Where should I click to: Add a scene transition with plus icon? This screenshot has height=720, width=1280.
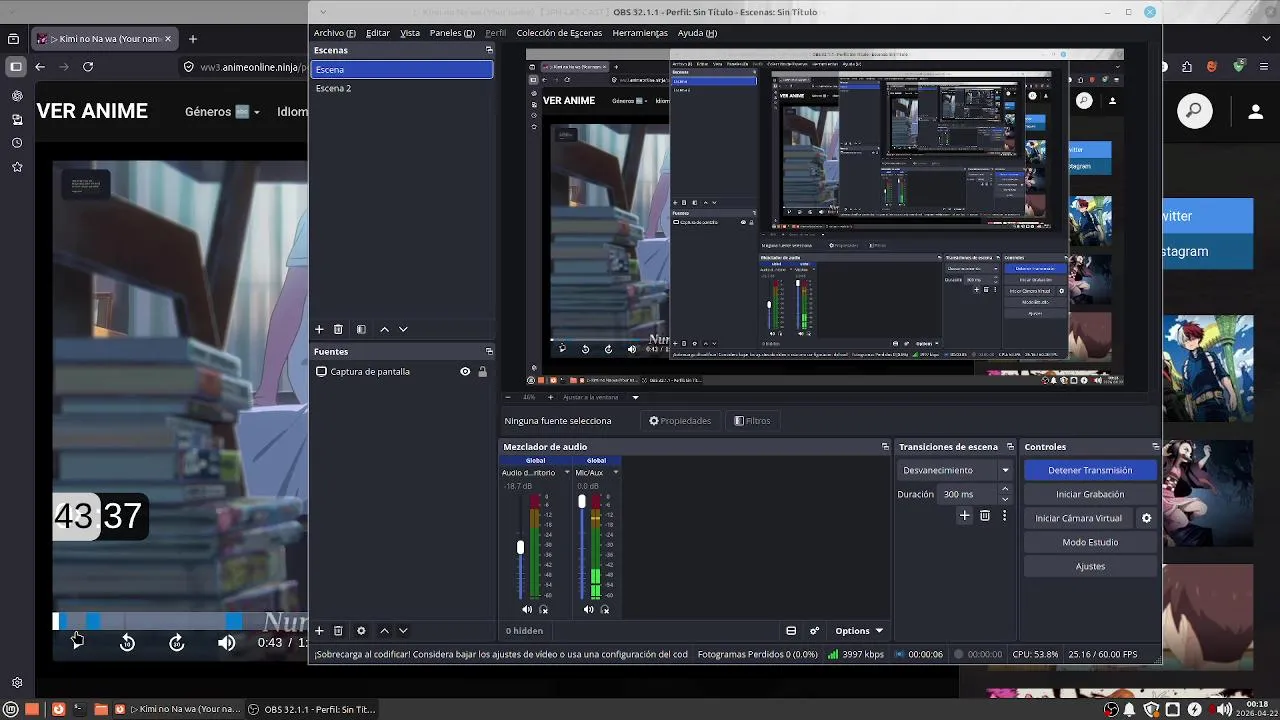pyautogui.click(x=964, y=516)
